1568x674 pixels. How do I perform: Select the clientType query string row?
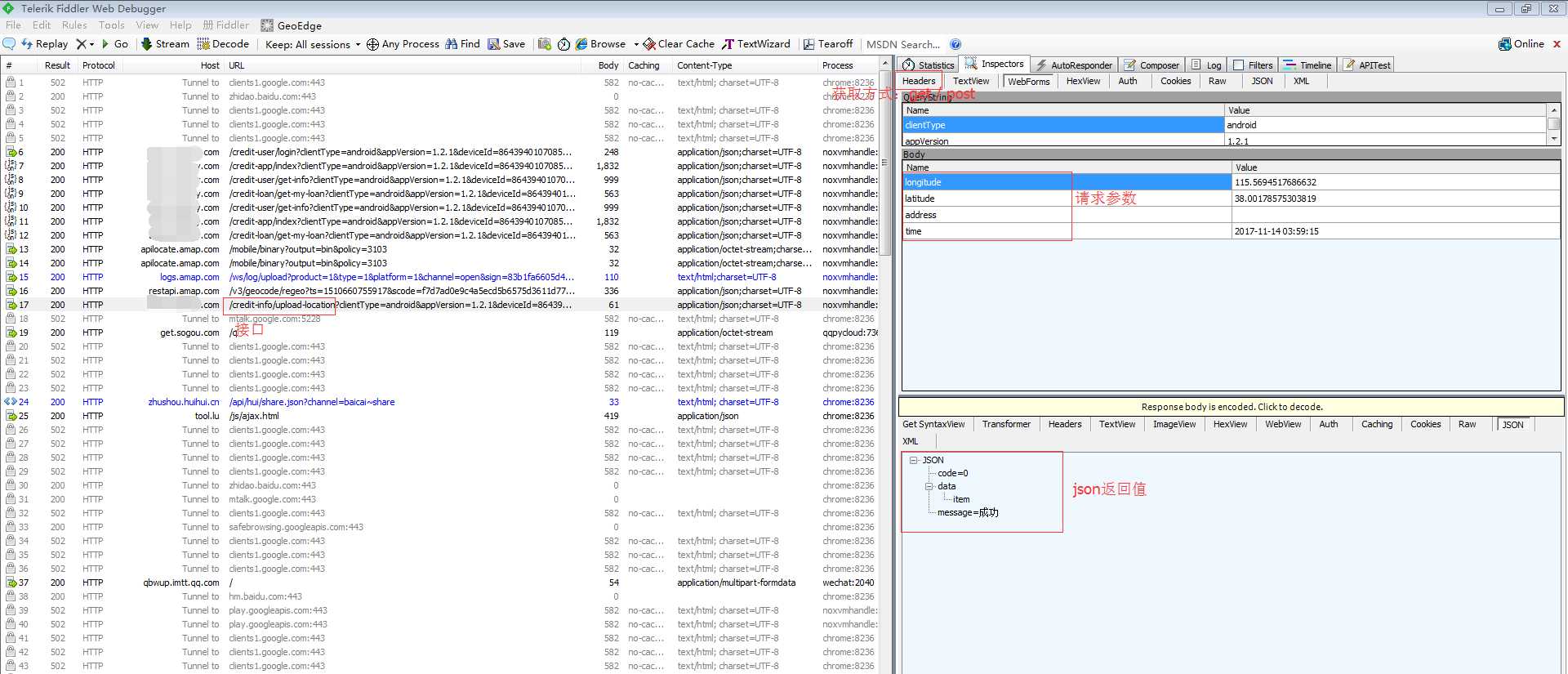[x=1225, y=125]
